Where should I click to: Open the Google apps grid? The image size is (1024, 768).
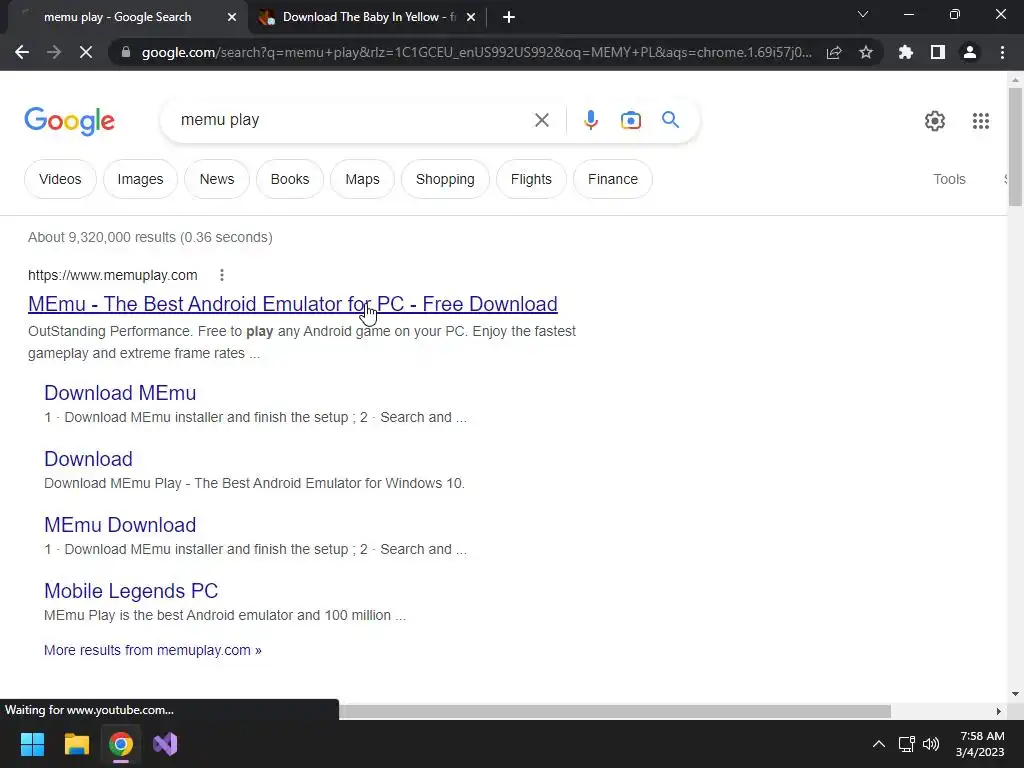click(981, 121)
